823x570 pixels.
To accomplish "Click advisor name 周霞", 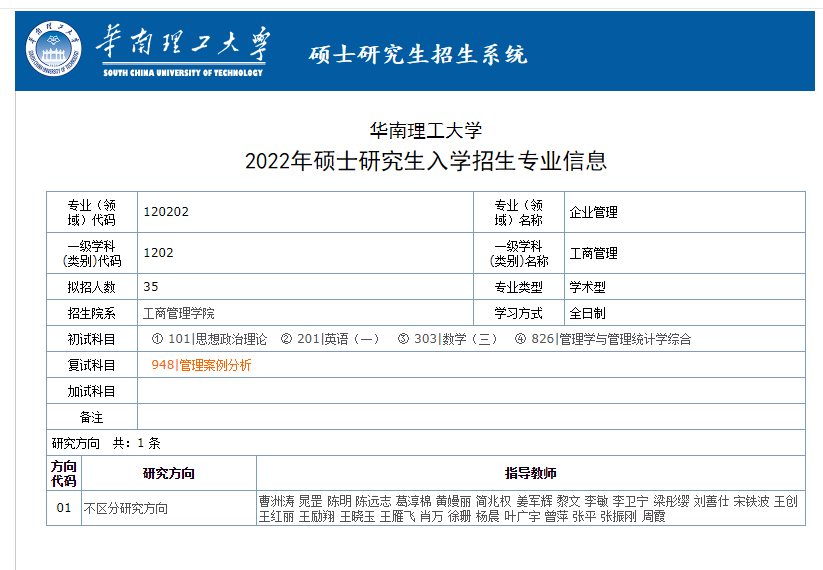I will (653, 516).
